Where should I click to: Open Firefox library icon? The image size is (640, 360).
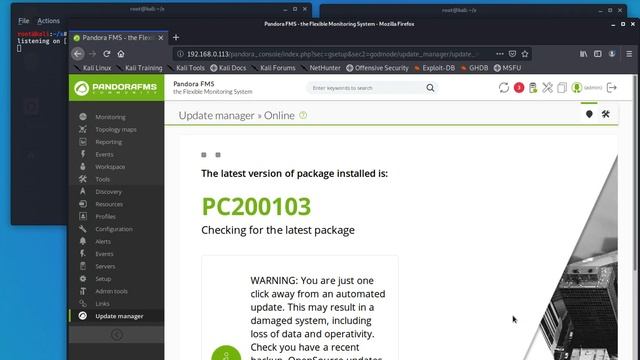pos(584,54)
